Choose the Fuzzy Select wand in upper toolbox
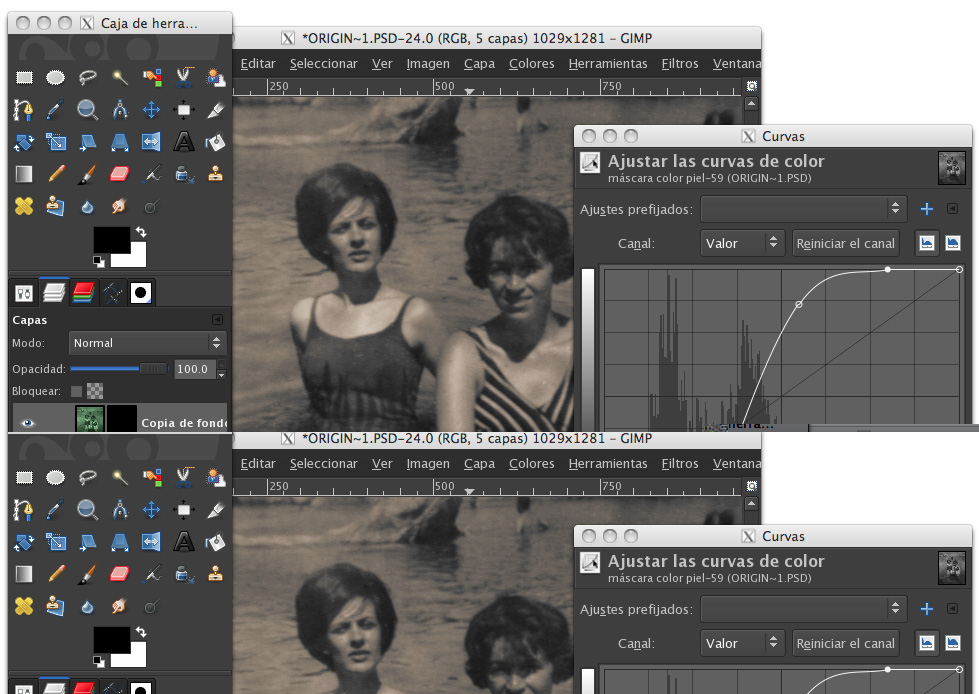 coord(120,77)
